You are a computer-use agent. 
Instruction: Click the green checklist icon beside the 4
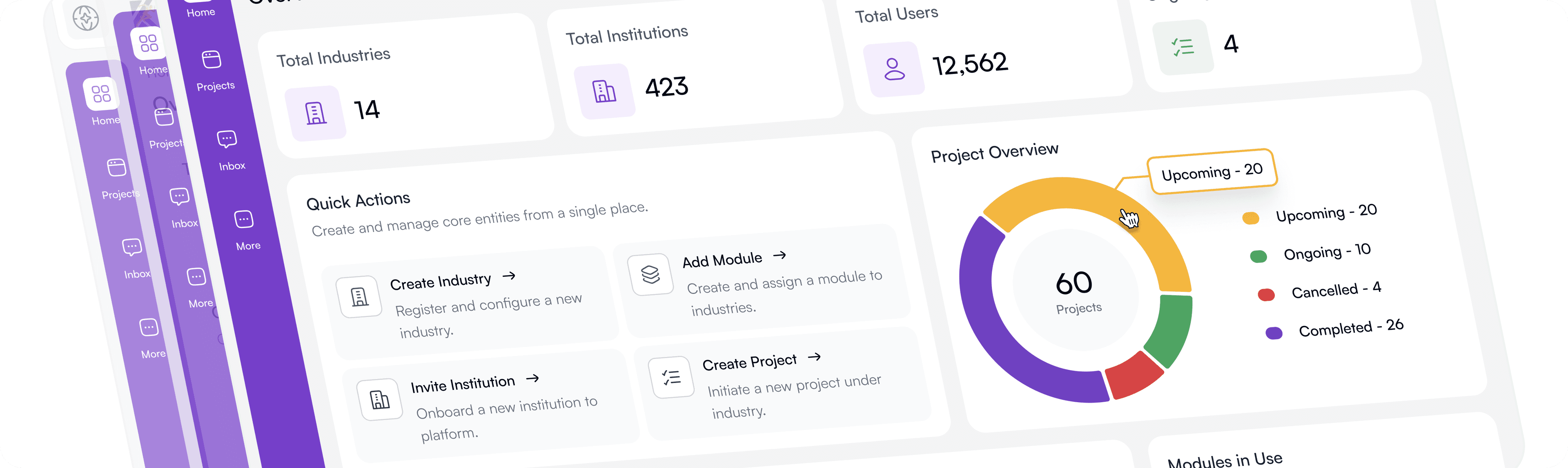pyautogui.click(x=1183, y=47)
